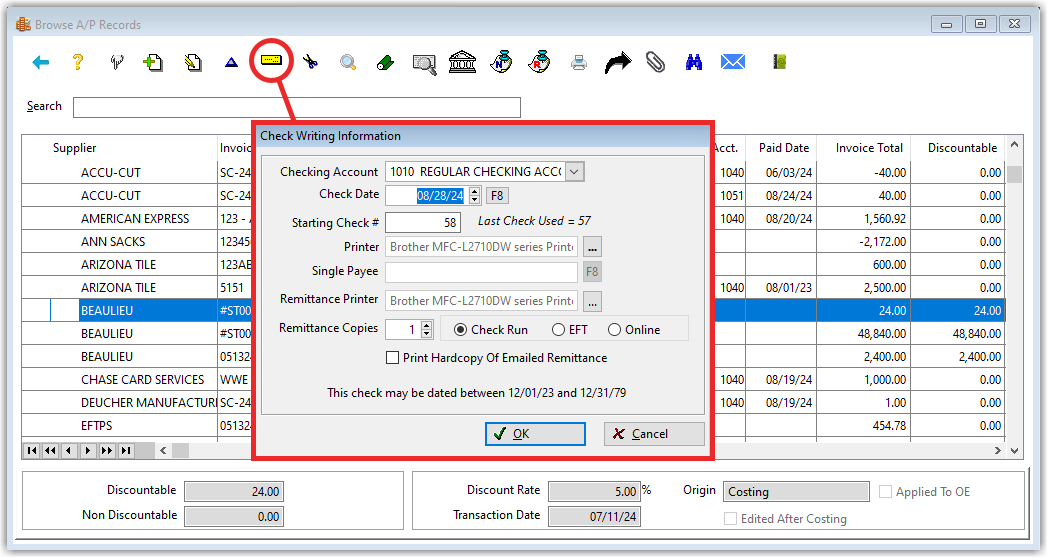Image resolution: width=1048 pixels, height=558 pixels.
Task: Click the Discountable column header
Action: point(962,148)
